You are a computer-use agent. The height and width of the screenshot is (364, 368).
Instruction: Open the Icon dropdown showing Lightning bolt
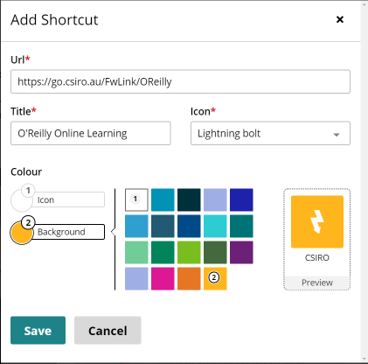point(270,133)
